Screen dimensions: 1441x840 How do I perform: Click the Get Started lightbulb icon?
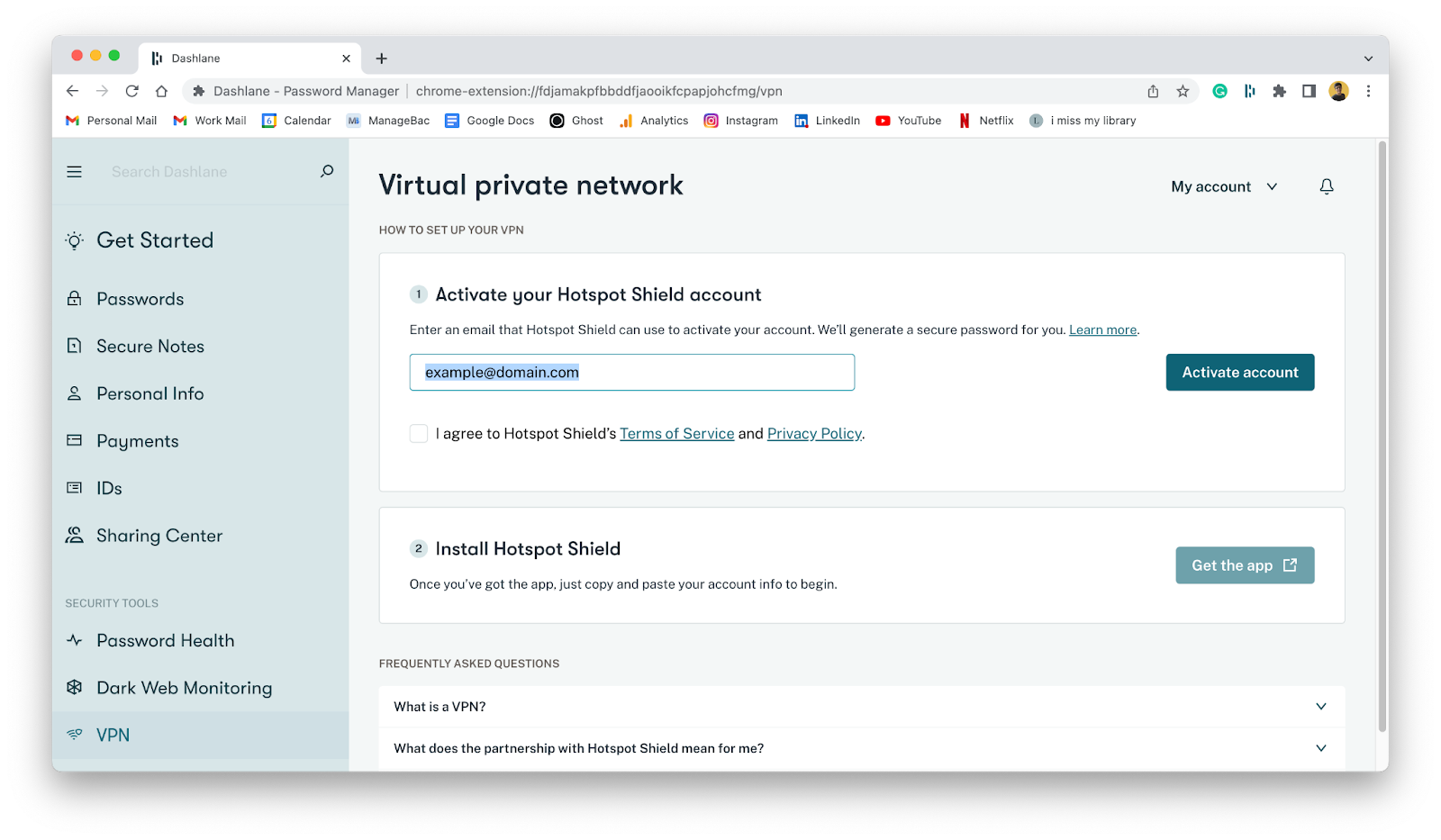tap(75, 240)
